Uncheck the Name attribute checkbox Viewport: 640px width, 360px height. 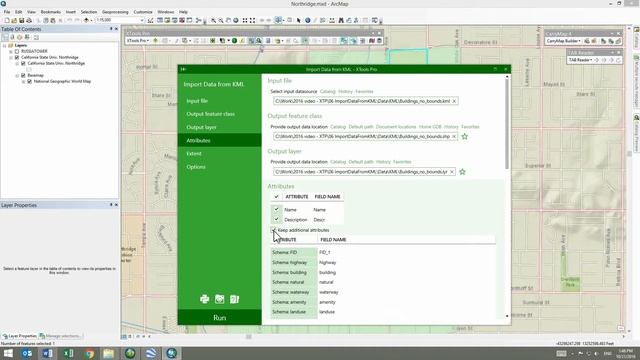click(x=276, y=209)
